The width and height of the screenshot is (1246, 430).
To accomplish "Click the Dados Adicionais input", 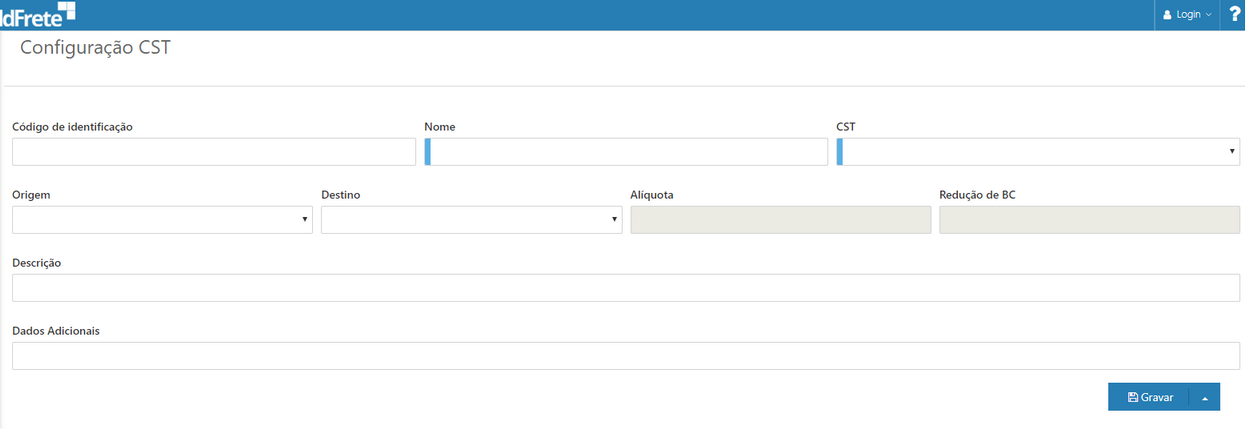I will click(626, 356).
